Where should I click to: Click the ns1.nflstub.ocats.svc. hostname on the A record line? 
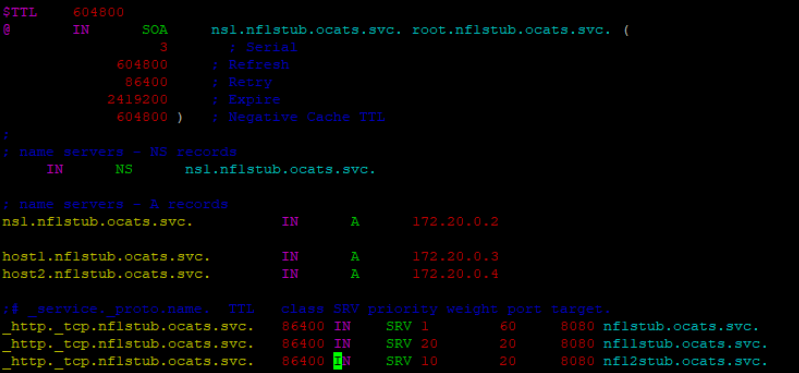pos(98,222)
